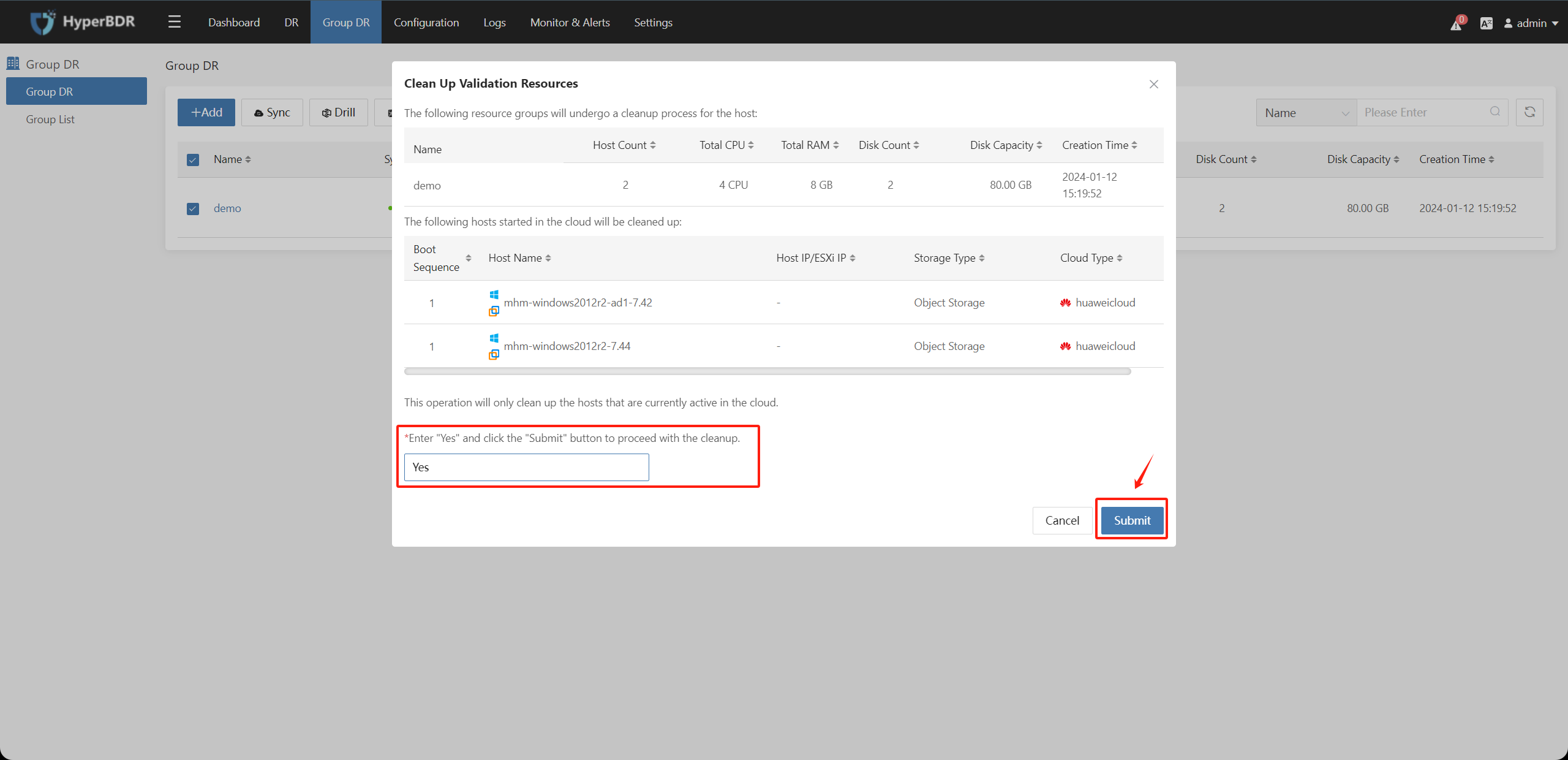Viewport: 1568px width, 760px height.
Task: Open the Group DR tab
Action: pos(346,22)
